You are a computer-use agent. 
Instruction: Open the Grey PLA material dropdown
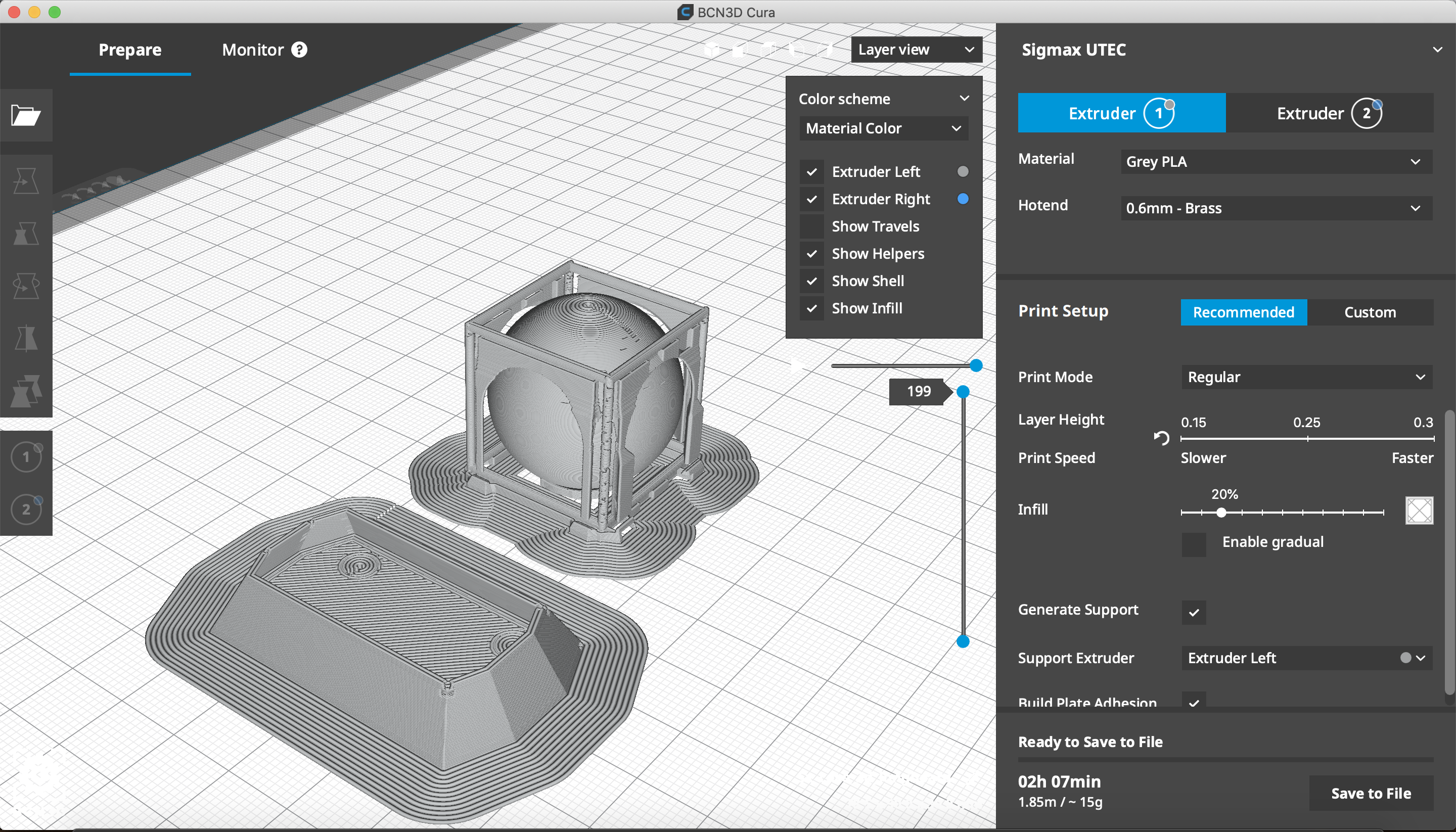coord(1277,162)
